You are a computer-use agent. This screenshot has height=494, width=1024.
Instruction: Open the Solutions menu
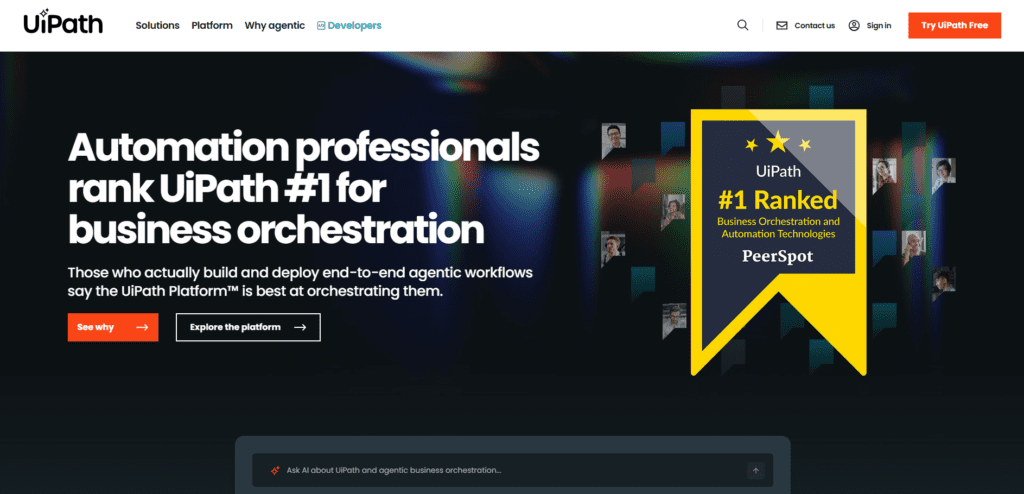tap(157, 25)
